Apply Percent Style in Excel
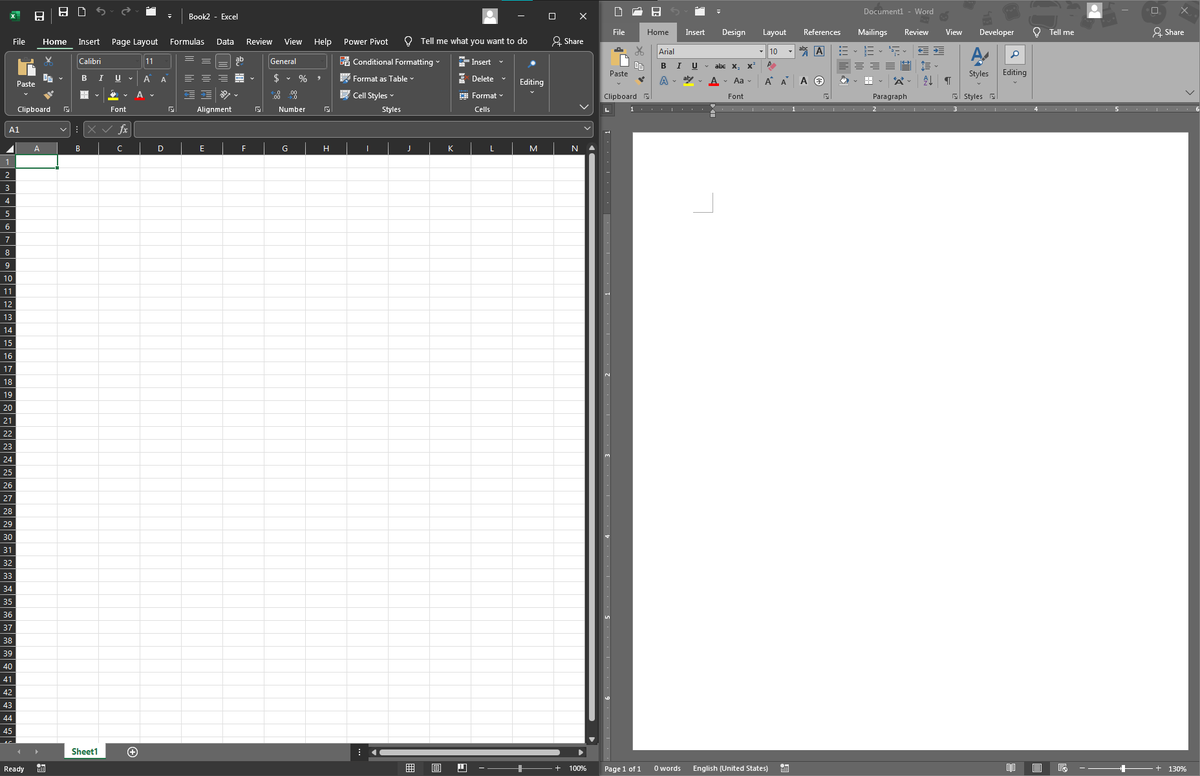The width and height of the screenshot is (1200, 776). click(x=302, y=79)
